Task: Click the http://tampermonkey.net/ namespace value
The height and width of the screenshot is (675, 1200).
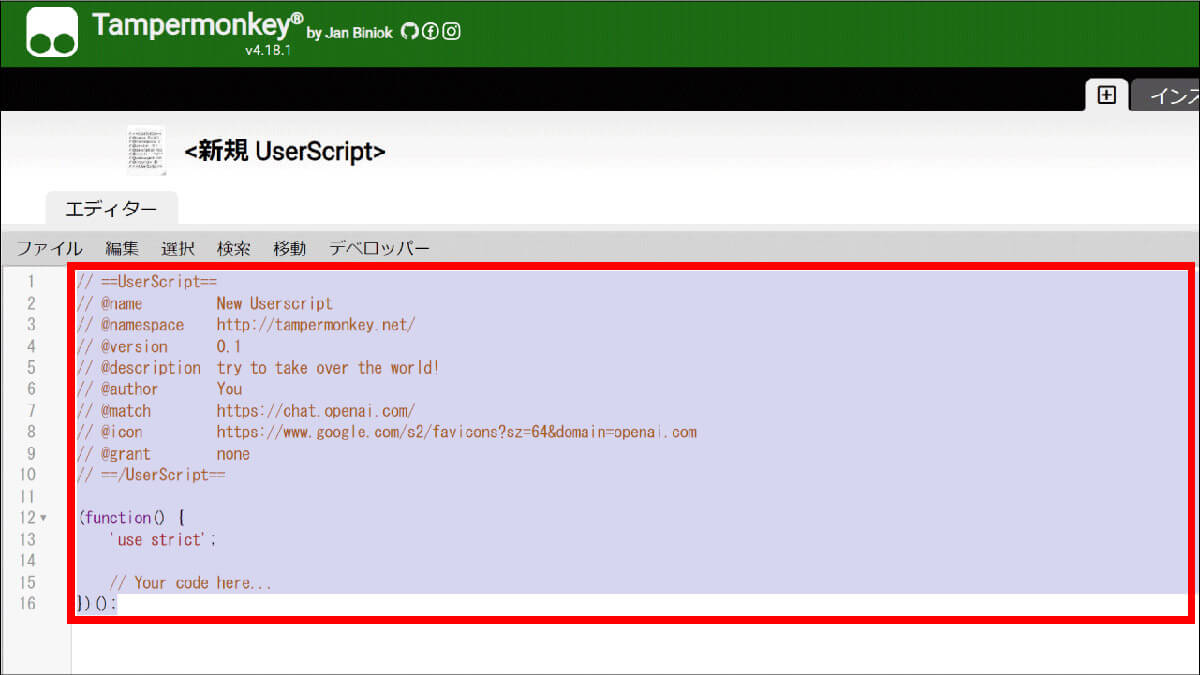Action: (x=315, y=325)
